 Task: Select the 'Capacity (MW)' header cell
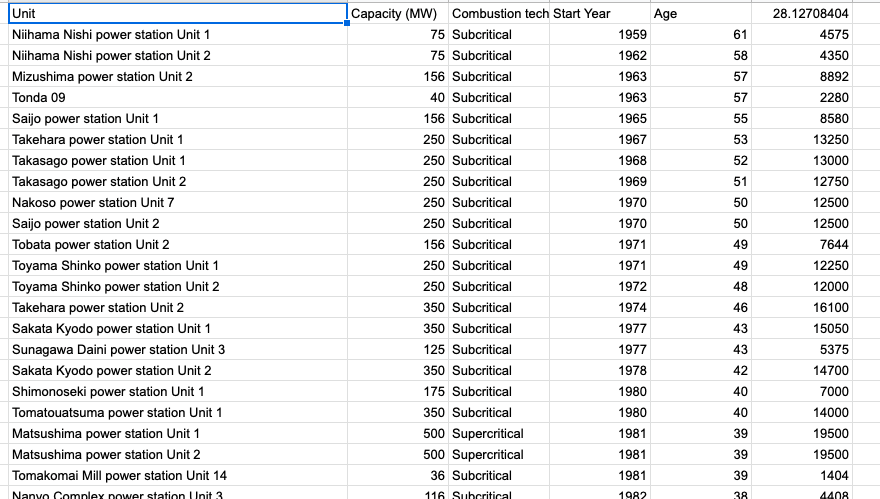(398, 13)
